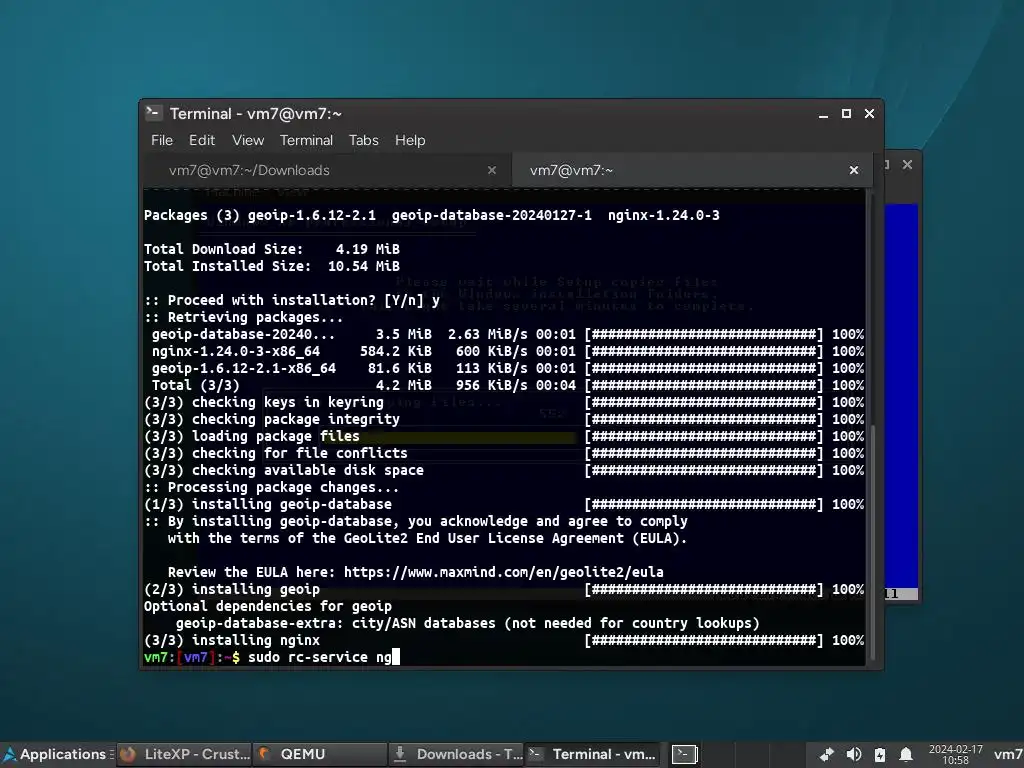Click the terminal icon in the title bar

[x=153, y=113]
